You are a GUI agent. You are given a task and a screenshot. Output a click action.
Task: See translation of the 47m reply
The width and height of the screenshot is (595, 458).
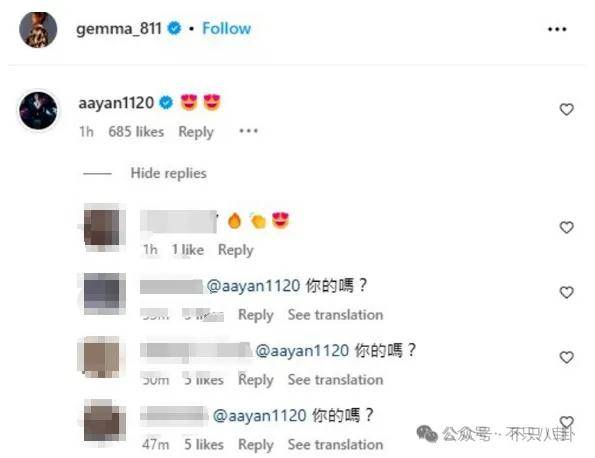pyautogui.click(x=335, y=444)
